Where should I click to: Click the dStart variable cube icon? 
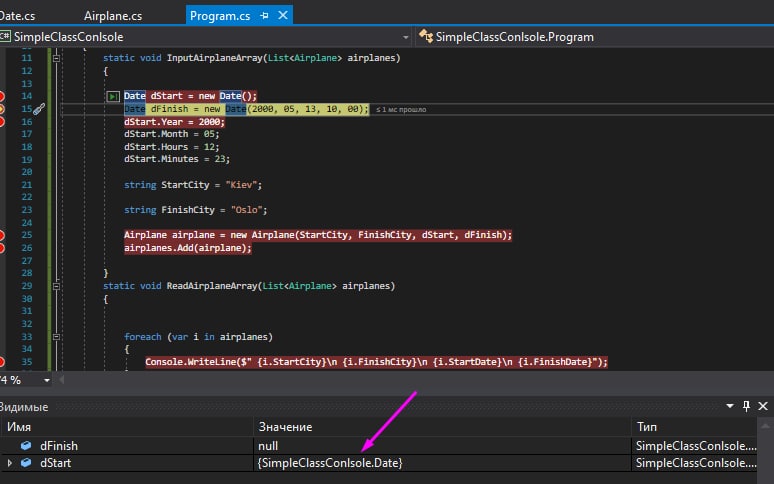click(x=26, y=463)
